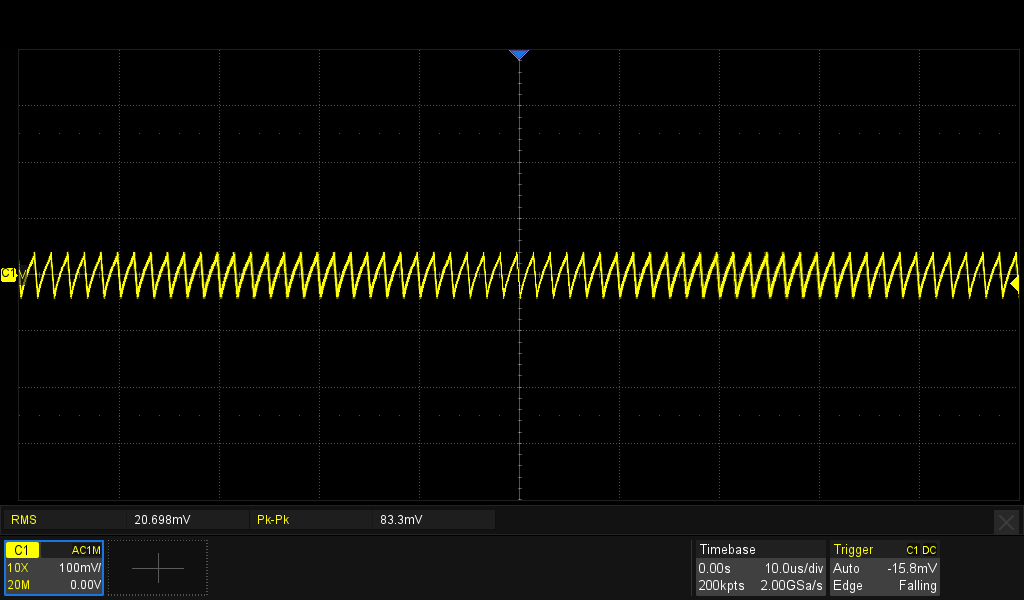The width and height of the screenshot is (1024, 600).
Task: Close the measurement bar with X
Action: coord(1006,521)
